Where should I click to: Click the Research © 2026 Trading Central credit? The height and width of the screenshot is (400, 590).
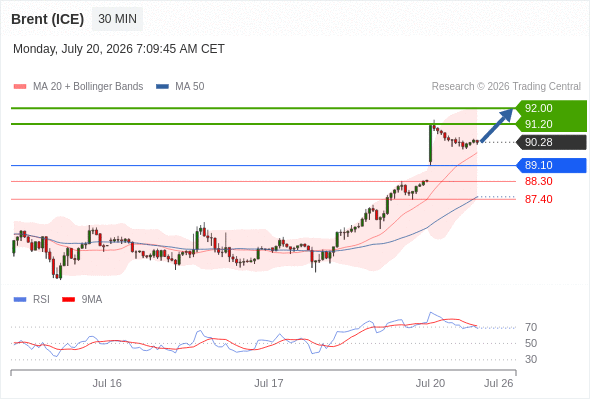coord(506,87)
